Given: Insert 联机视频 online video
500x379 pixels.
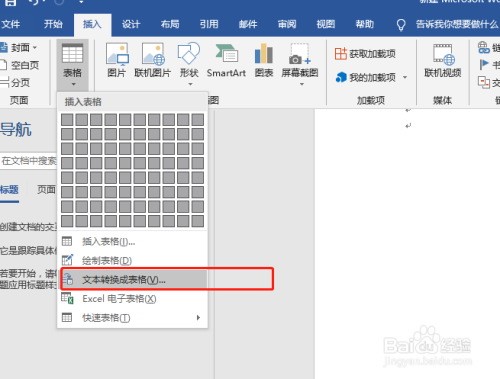Looking at the screenshot, I should point(443,60).
